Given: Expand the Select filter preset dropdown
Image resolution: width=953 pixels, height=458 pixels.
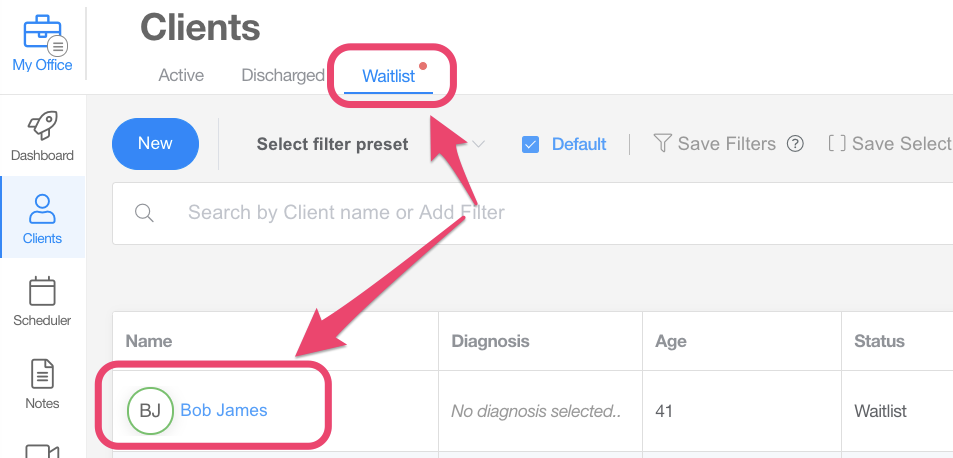Looking at the screenshot, I should click(478, 144).
